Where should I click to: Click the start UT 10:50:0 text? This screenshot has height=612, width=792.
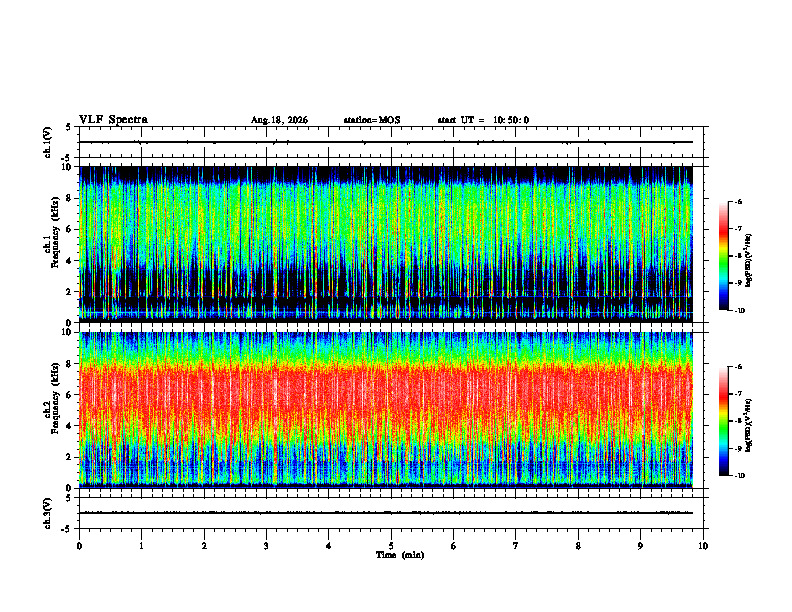click(483, 120)
